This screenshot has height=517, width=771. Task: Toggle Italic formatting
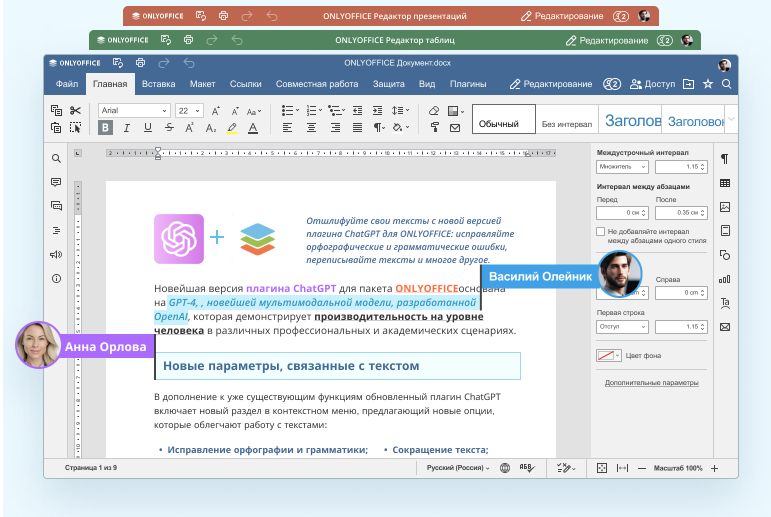click(127, 128)
